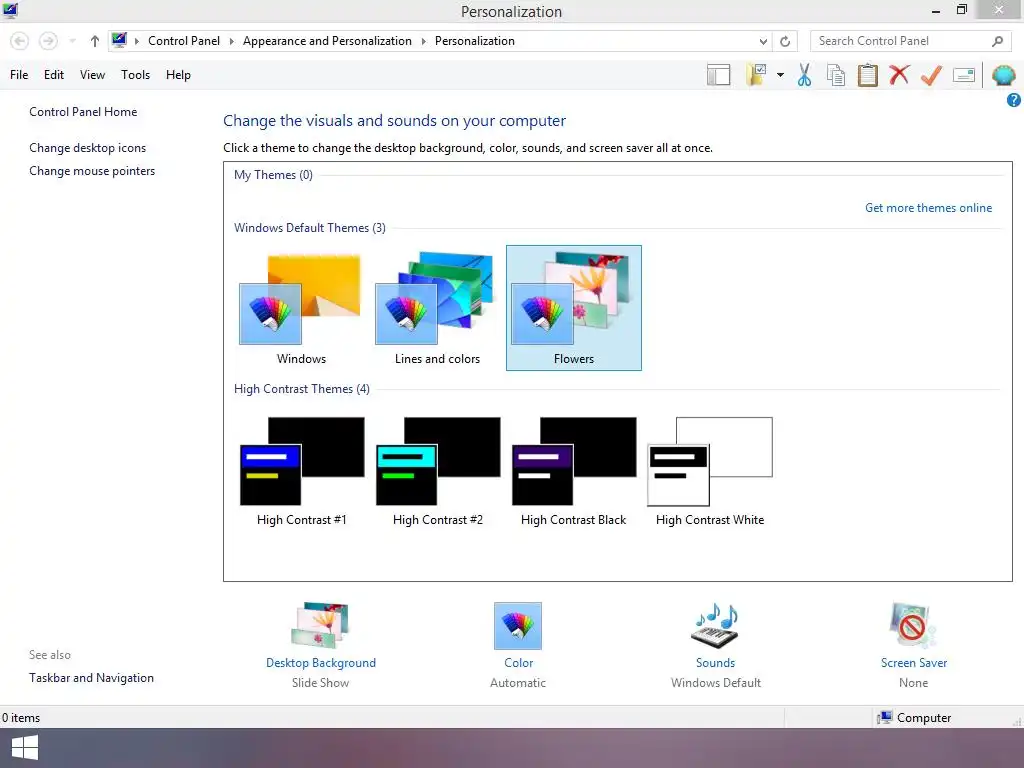Screen dimensions: 1024x768
Task: Click the Copy pages icon
Action: coord(836,75)
